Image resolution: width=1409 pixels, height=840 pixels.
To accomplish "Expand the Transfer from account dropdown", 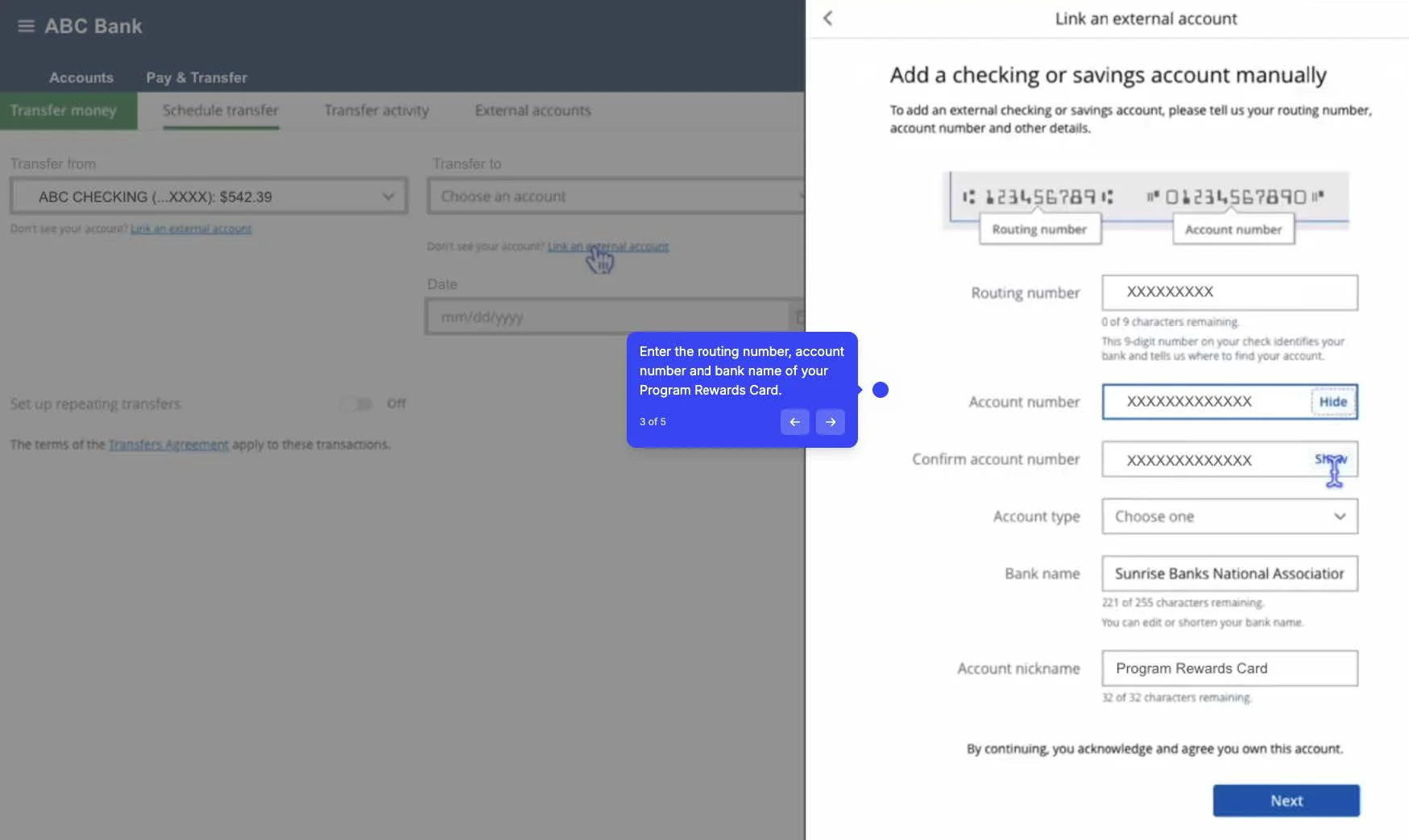I will click(209, 197).
